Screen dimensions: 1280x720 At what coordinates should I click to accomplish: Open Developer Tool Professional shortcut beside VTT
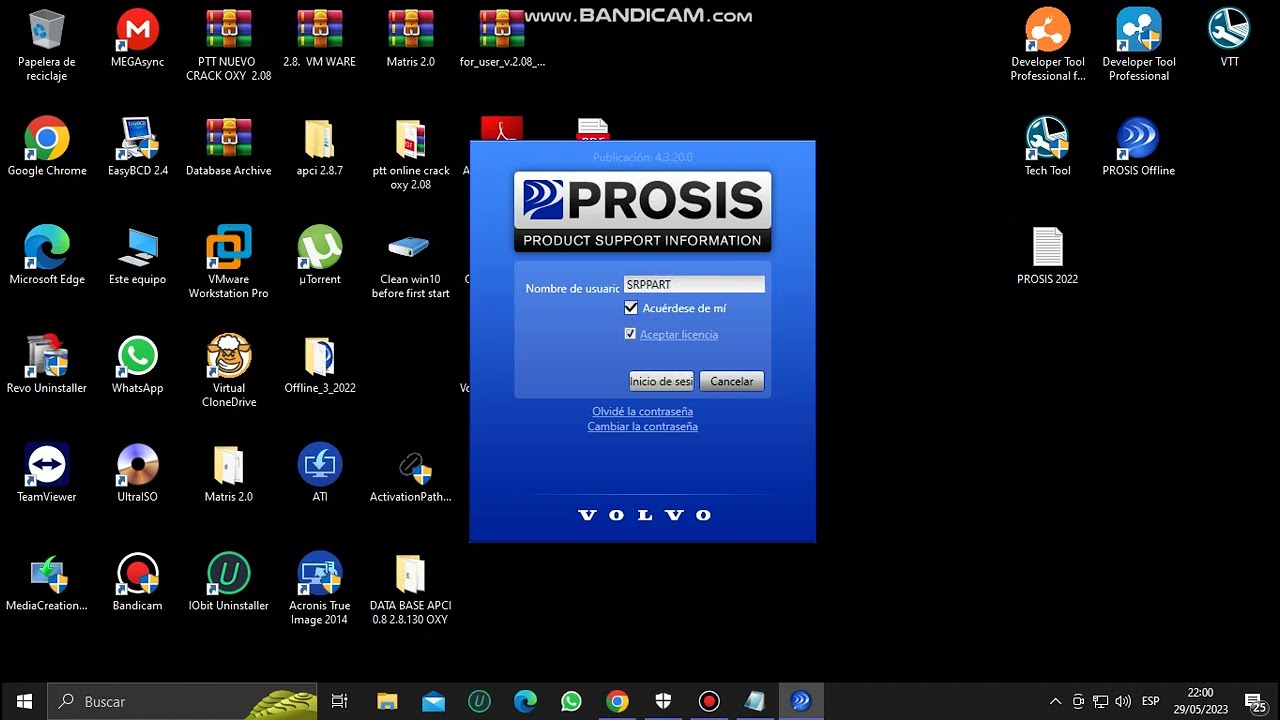pos(1138,45)
